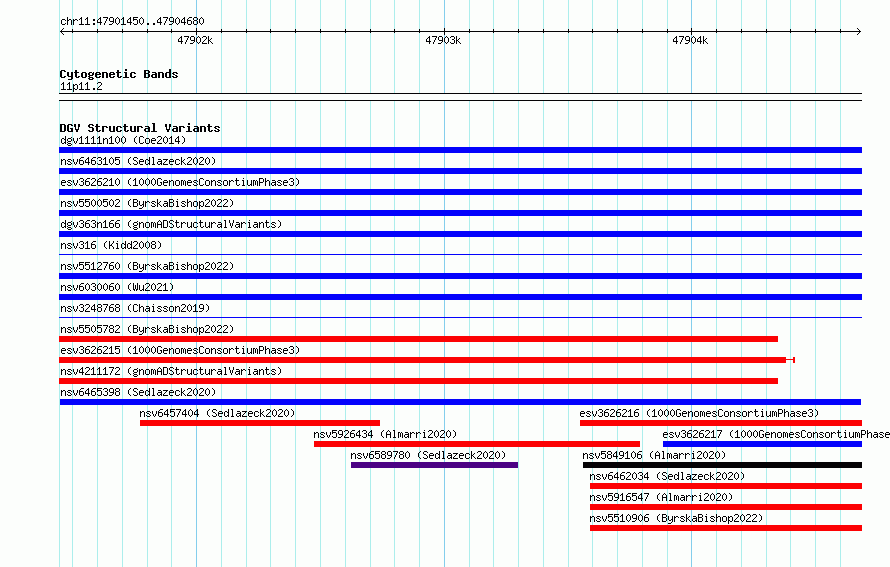This screenshot has width=890, height=567.
Task: Click the blue bar under esv3626210
Action: [x=460, y=192]
